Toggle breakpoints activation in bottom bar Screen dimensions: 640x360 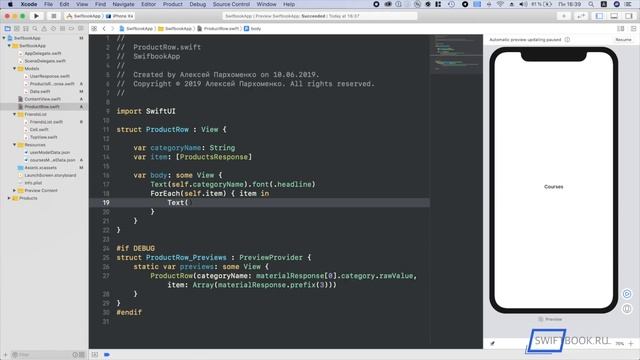(107, 355)
